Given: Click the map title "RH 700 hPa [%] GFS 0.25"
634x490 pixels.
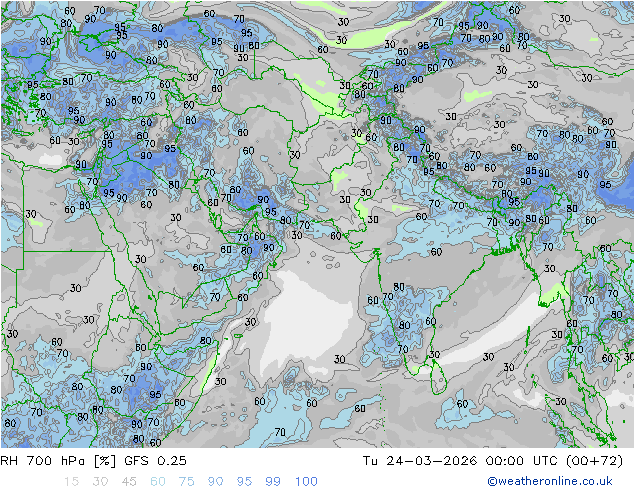Looking at the screenshot, I should pos(93,461).
